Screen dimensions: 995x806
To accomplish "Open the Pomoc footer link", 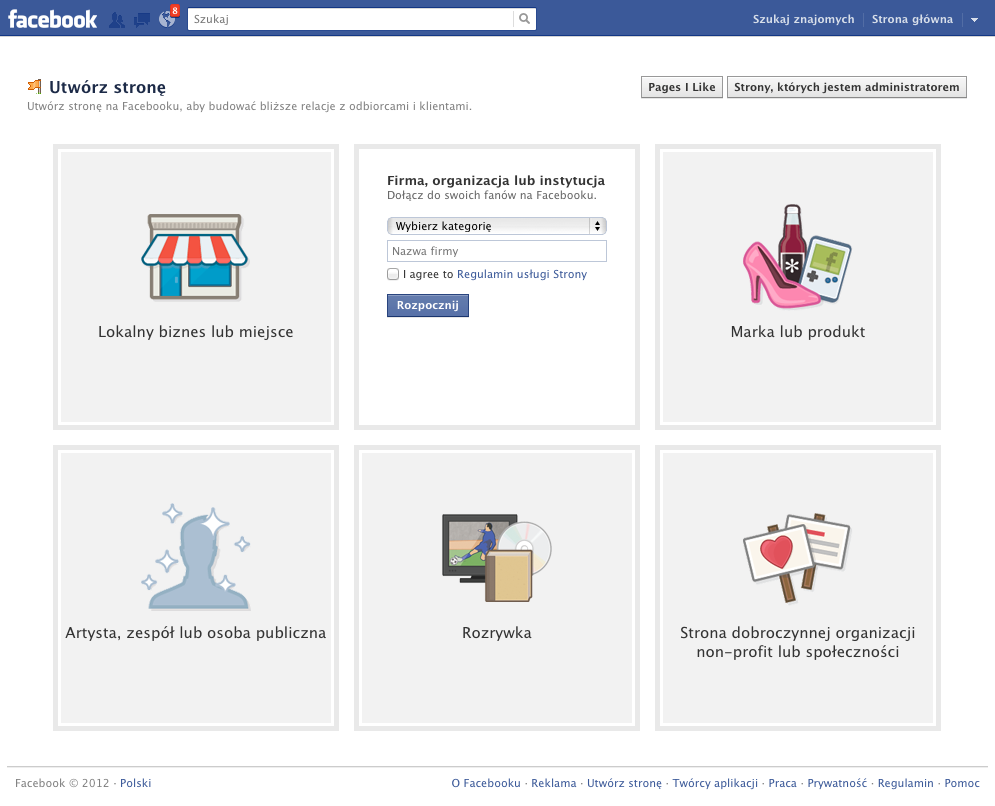I will coord(962,783).
